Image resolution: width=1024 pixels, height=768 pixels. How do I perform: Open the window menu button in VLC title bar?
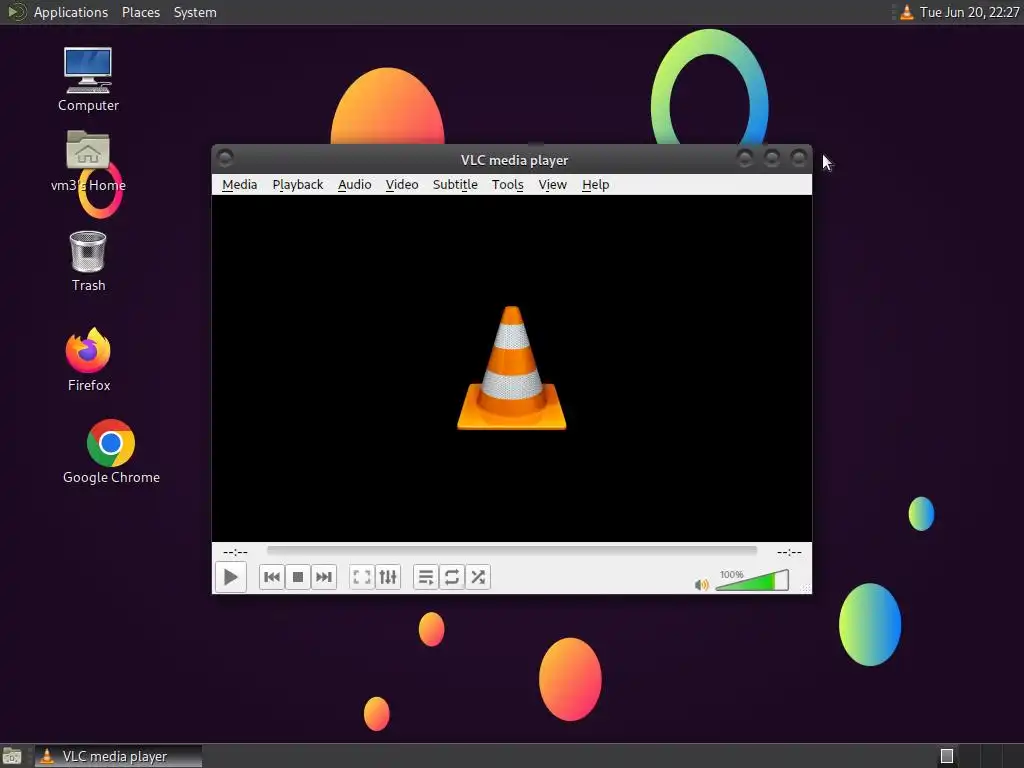pos(225,158)
